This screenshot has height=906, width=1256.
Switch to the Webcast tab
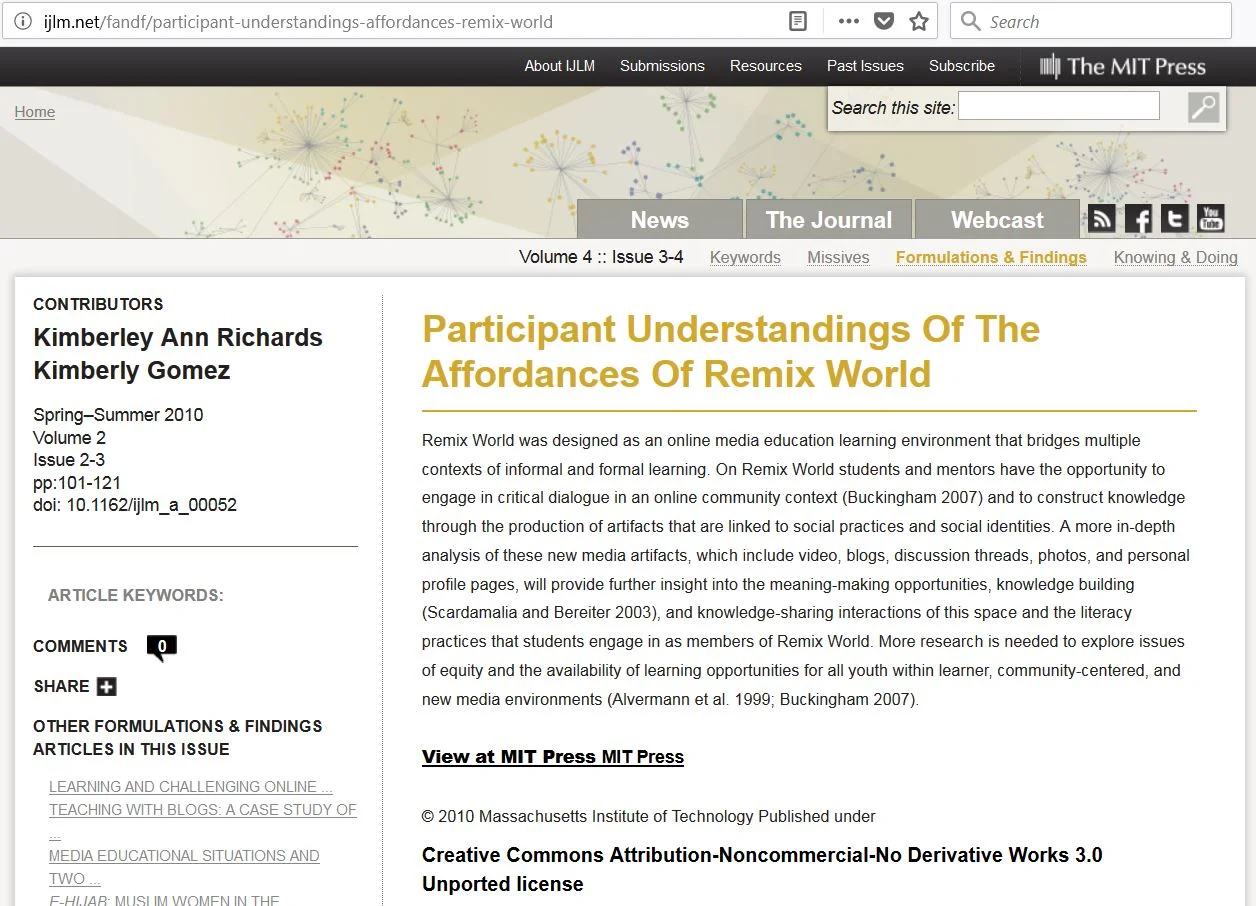[x=996, y=219]
